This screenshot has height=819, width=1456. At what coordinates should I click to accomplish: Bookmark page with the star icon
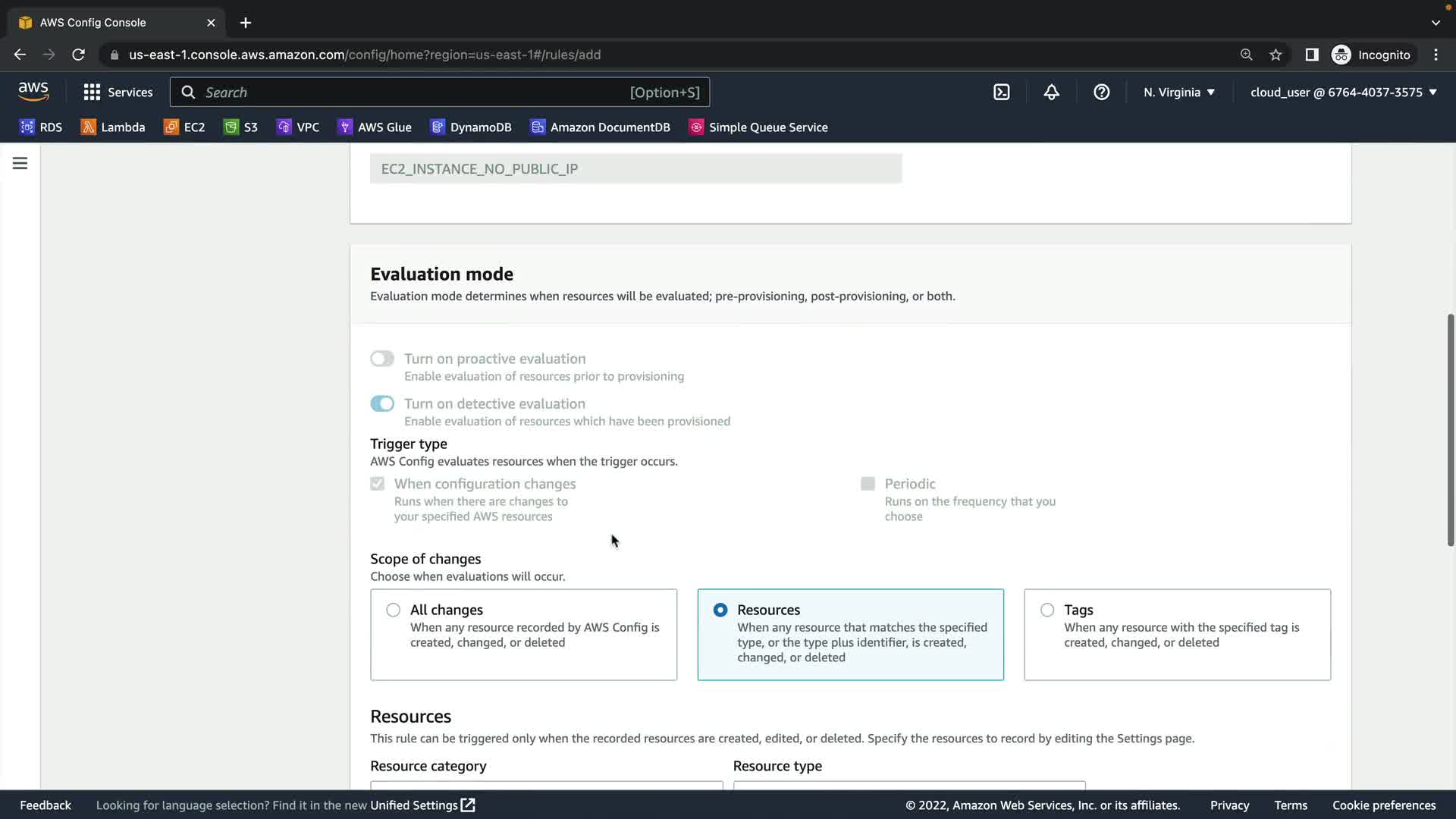pyautogui.click(x=1276, y=55)
